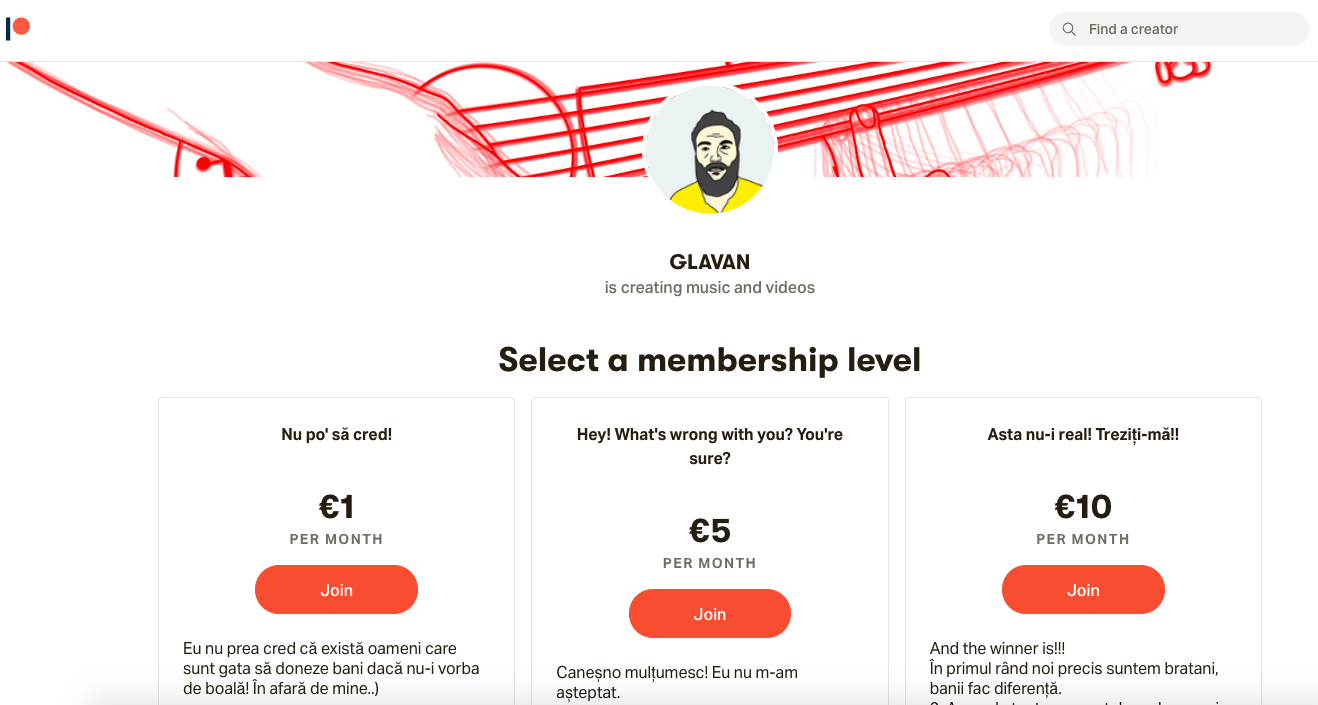The height and width of the screenshot is (705, 1318).
Task: Select the "Hey! What's wrong with you?" tier title
Action: click(x=709, y=447)
